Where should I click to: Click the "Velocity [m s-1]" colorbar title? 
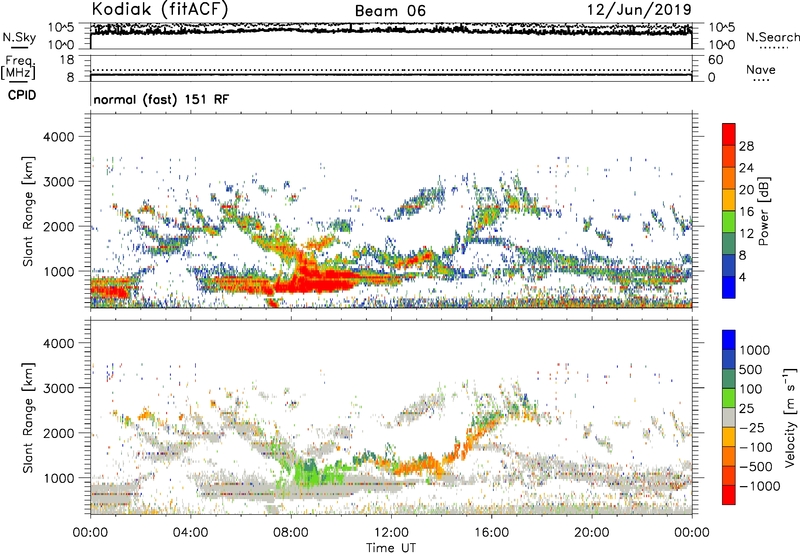coord(790,417)
